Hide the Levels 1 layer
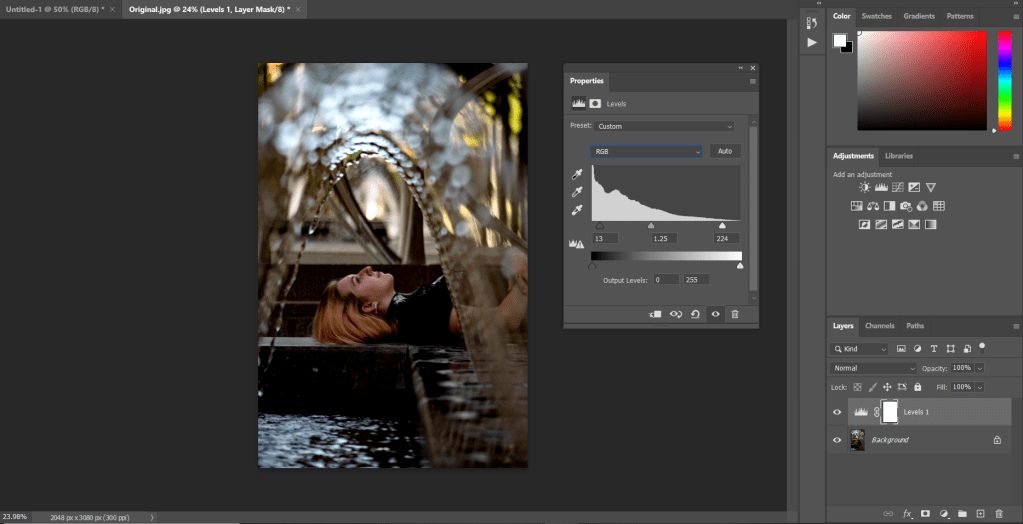Viewport: 1023px width, 524px height. click(837, 412)
